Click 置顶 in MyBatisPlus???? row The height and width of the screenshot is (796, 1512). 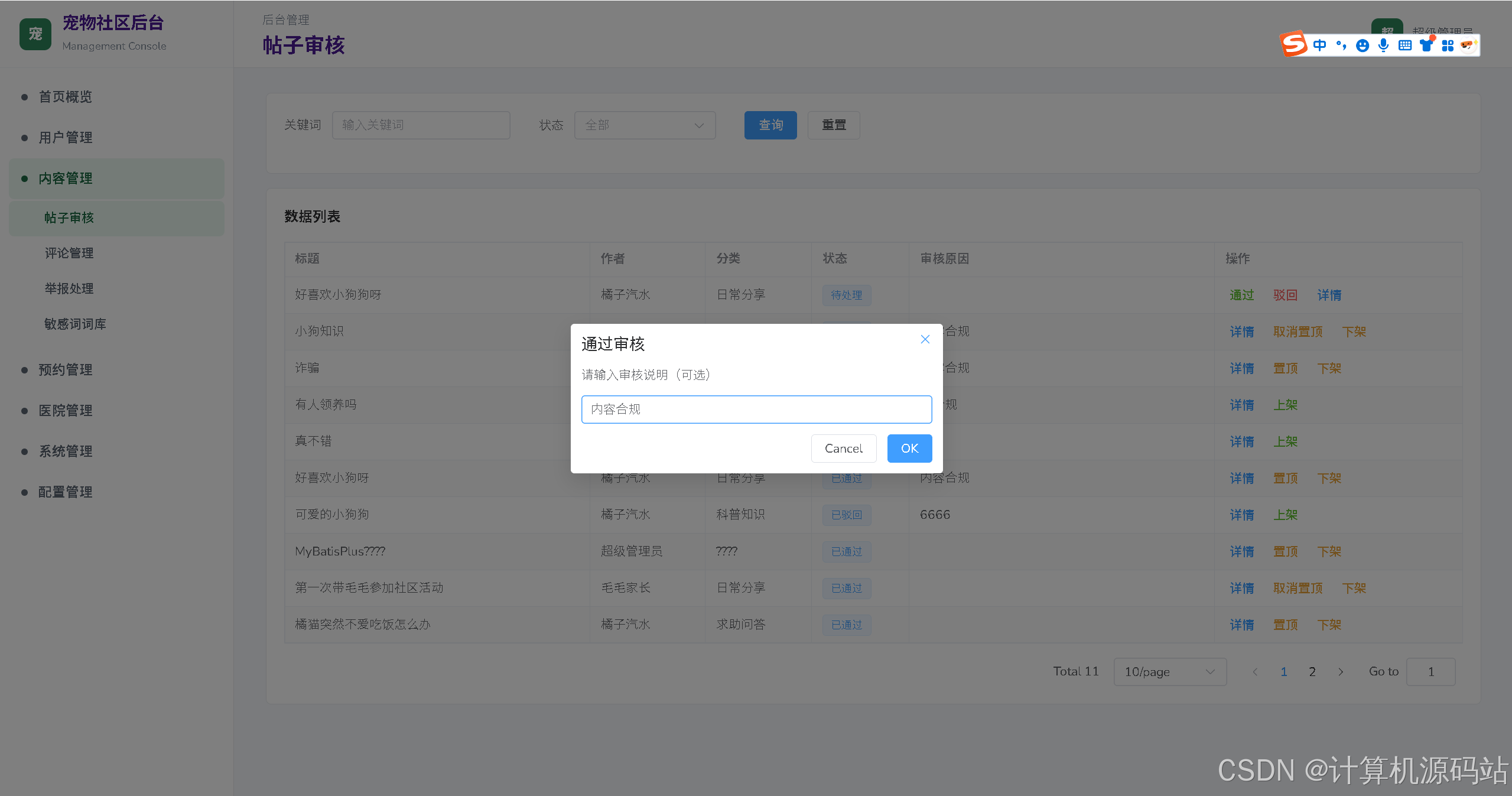point(1285,552)
